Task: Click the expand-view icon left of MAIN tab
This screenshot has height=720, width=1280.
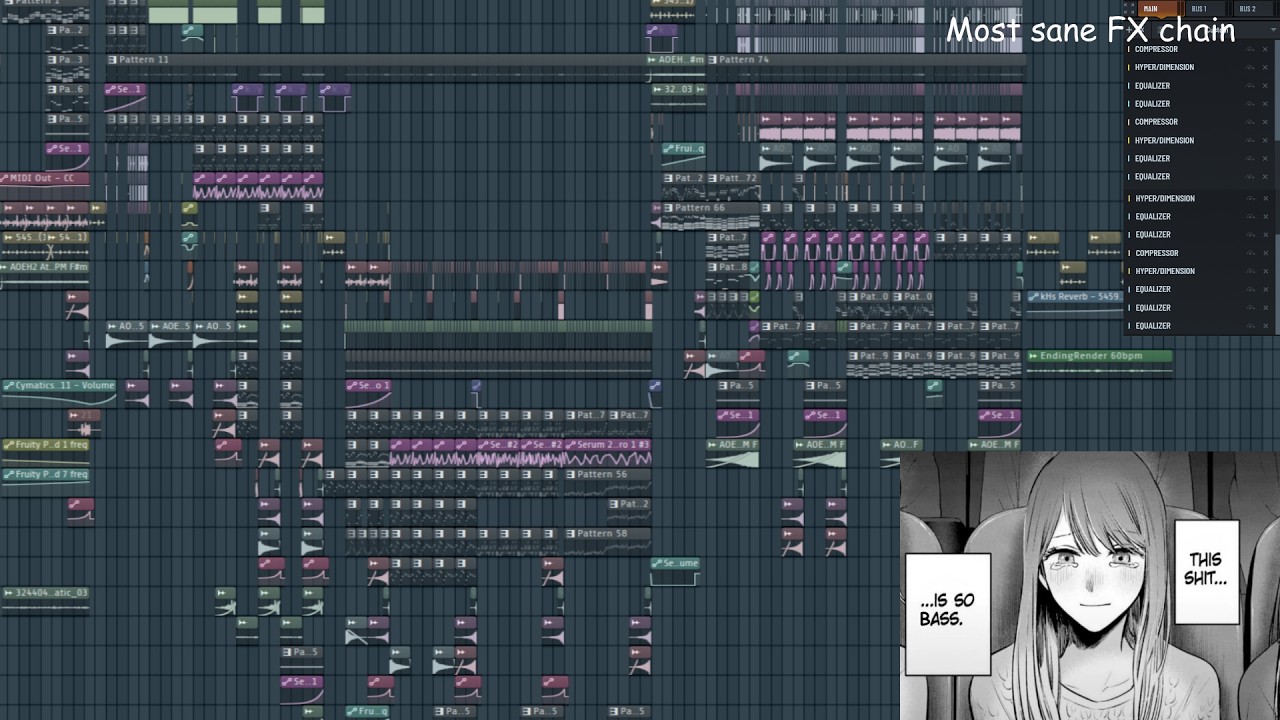Action: [x=1130, y=9]
